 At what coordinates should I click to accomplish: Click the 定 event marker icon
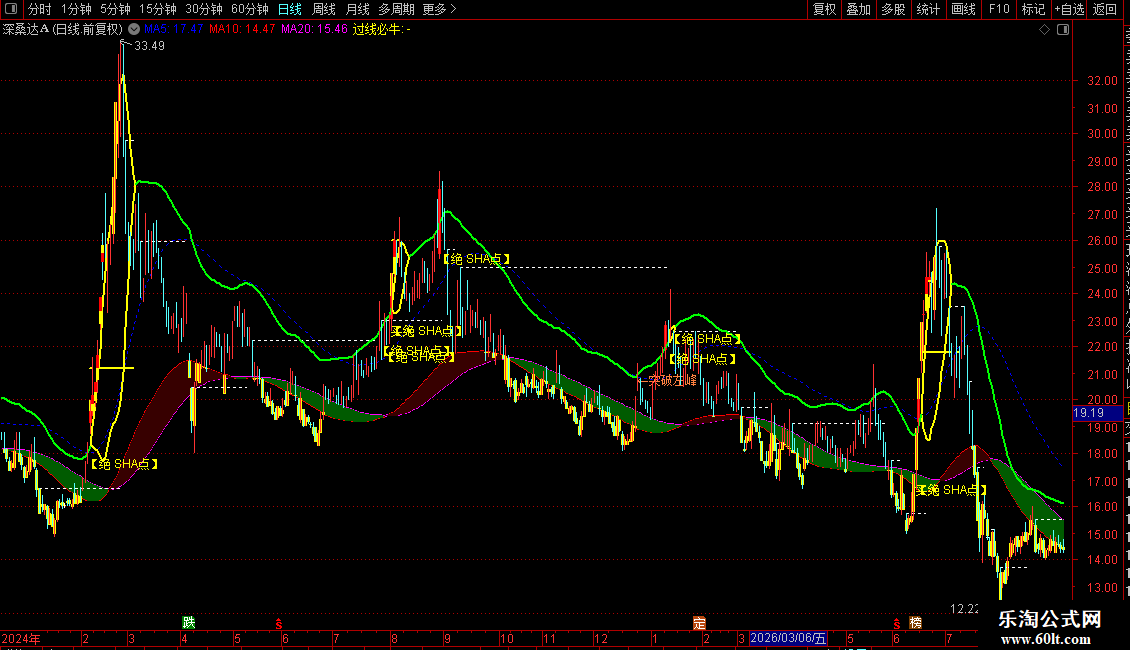[x=699, y=623]
